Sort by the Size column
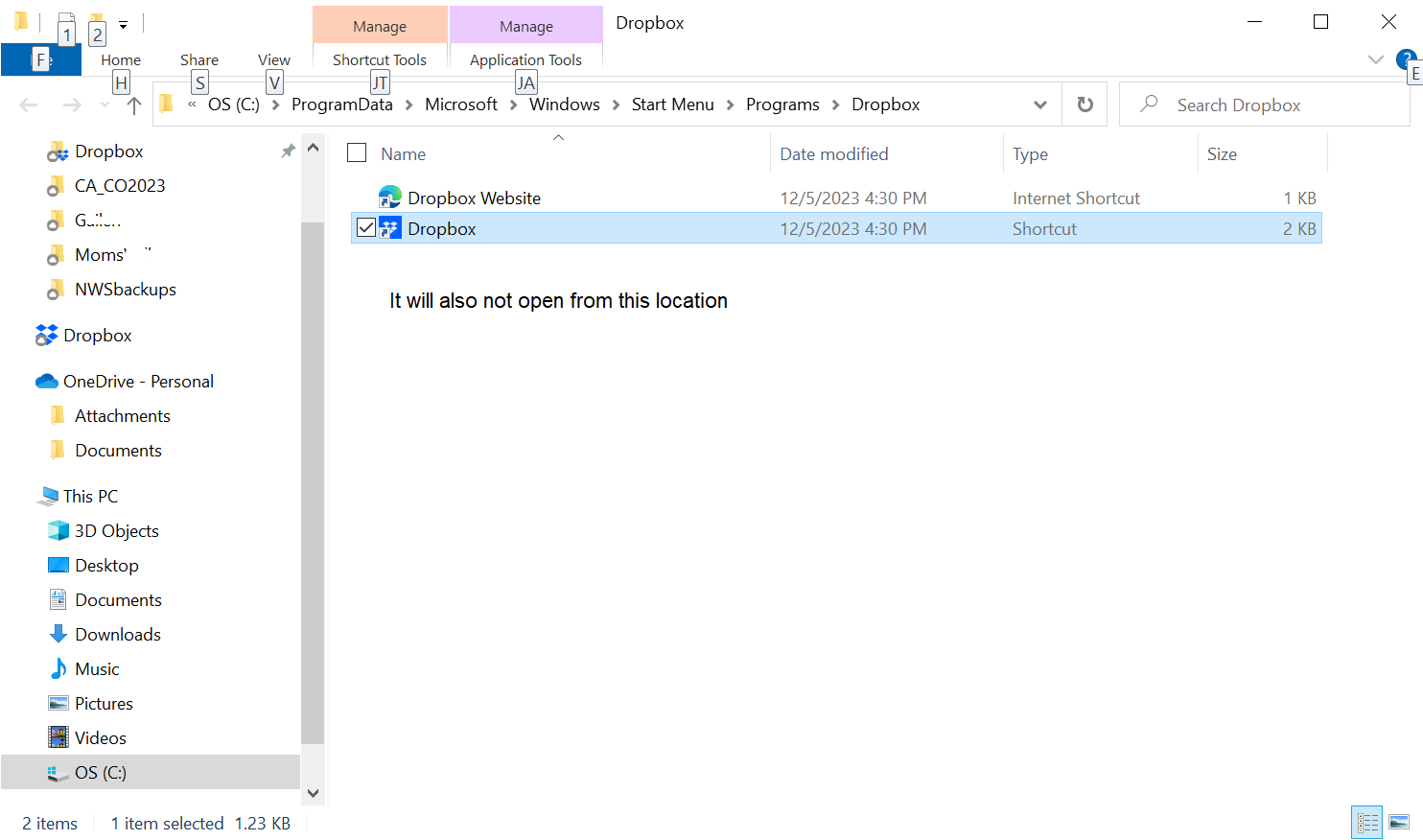This screenshot has height=840, width=1423. pos(1222,153)
